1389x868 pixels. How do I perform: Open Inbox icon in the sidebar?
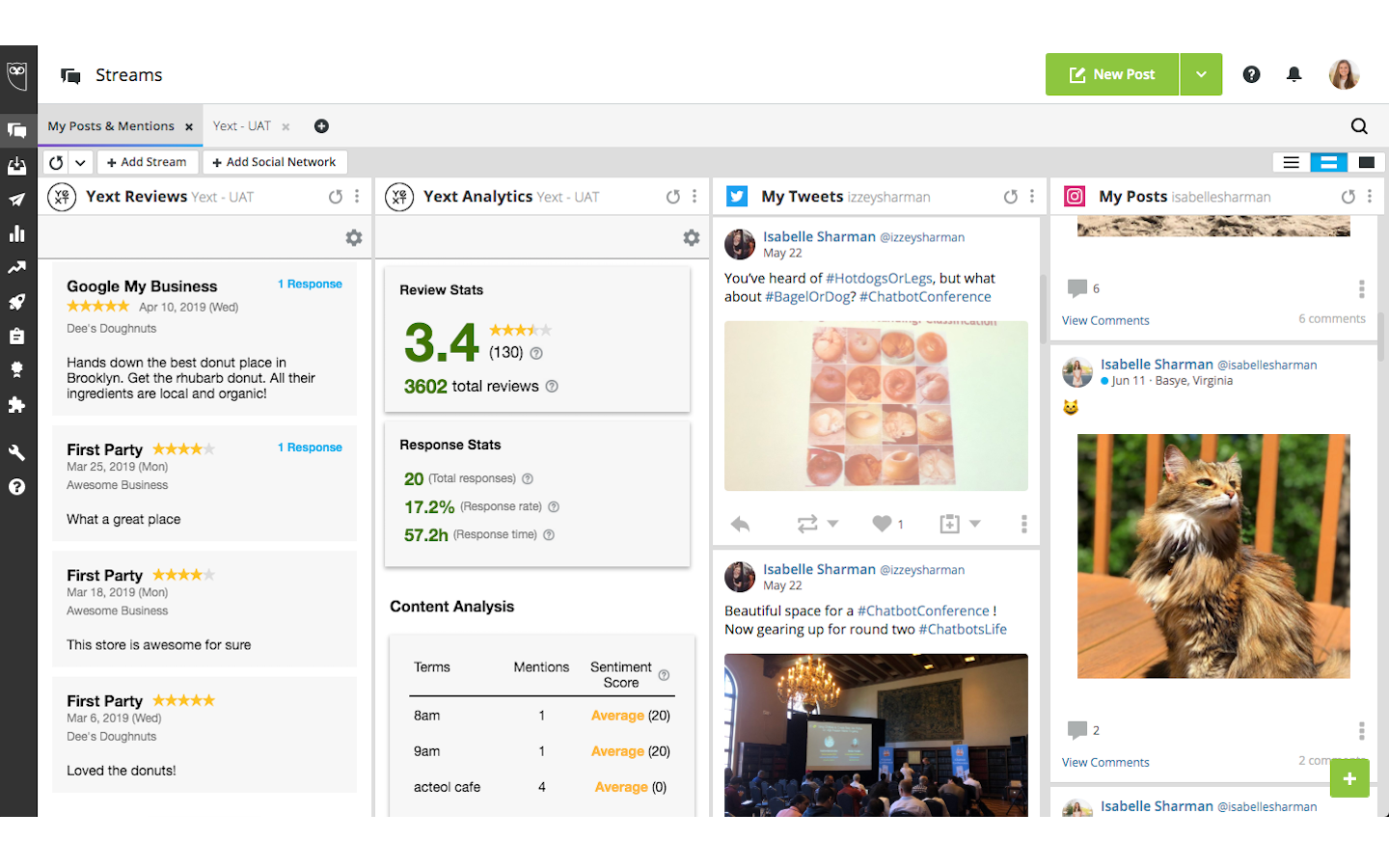[x=17, y=166]
